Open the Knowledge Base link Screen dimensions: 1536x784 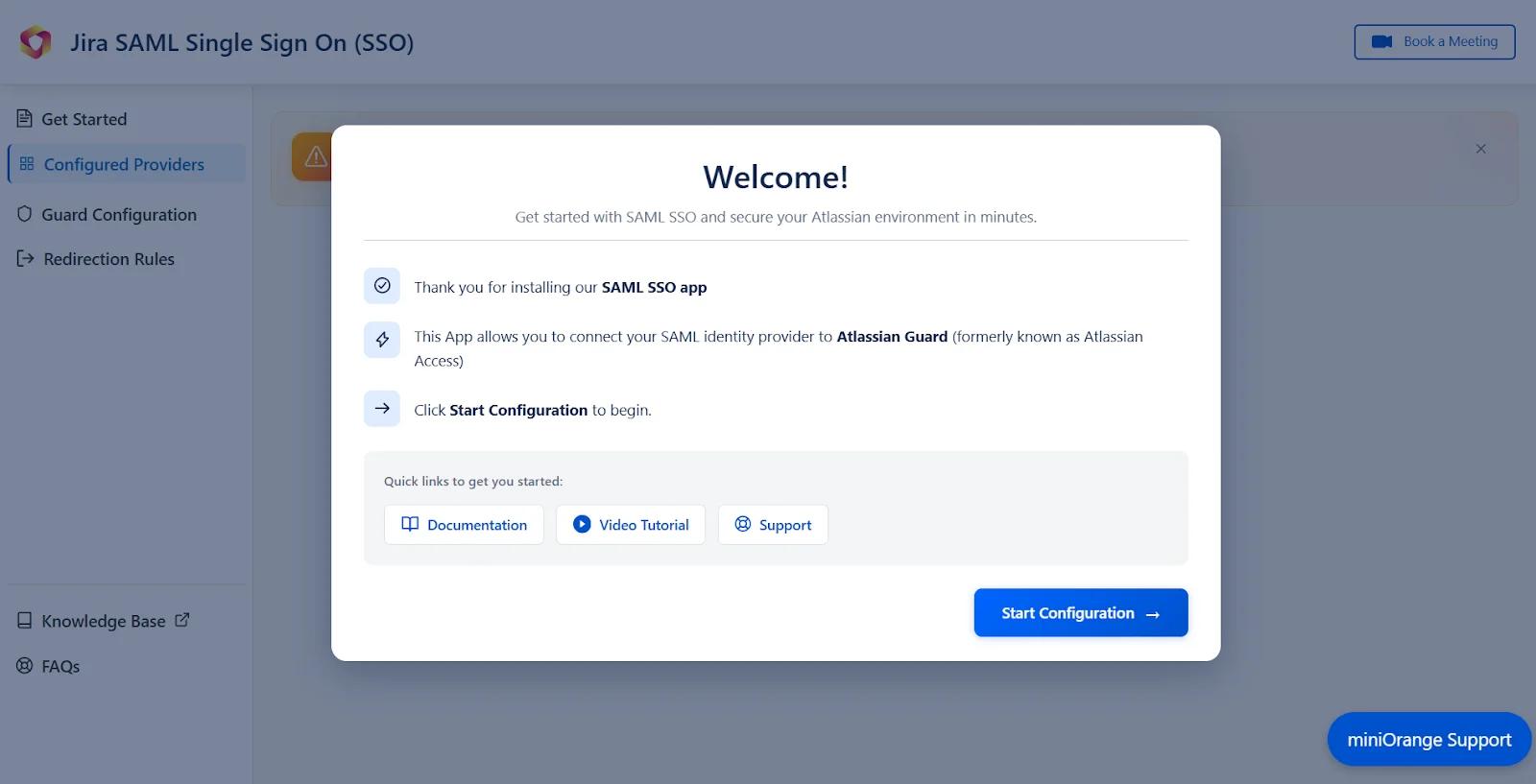coord(104,621)
